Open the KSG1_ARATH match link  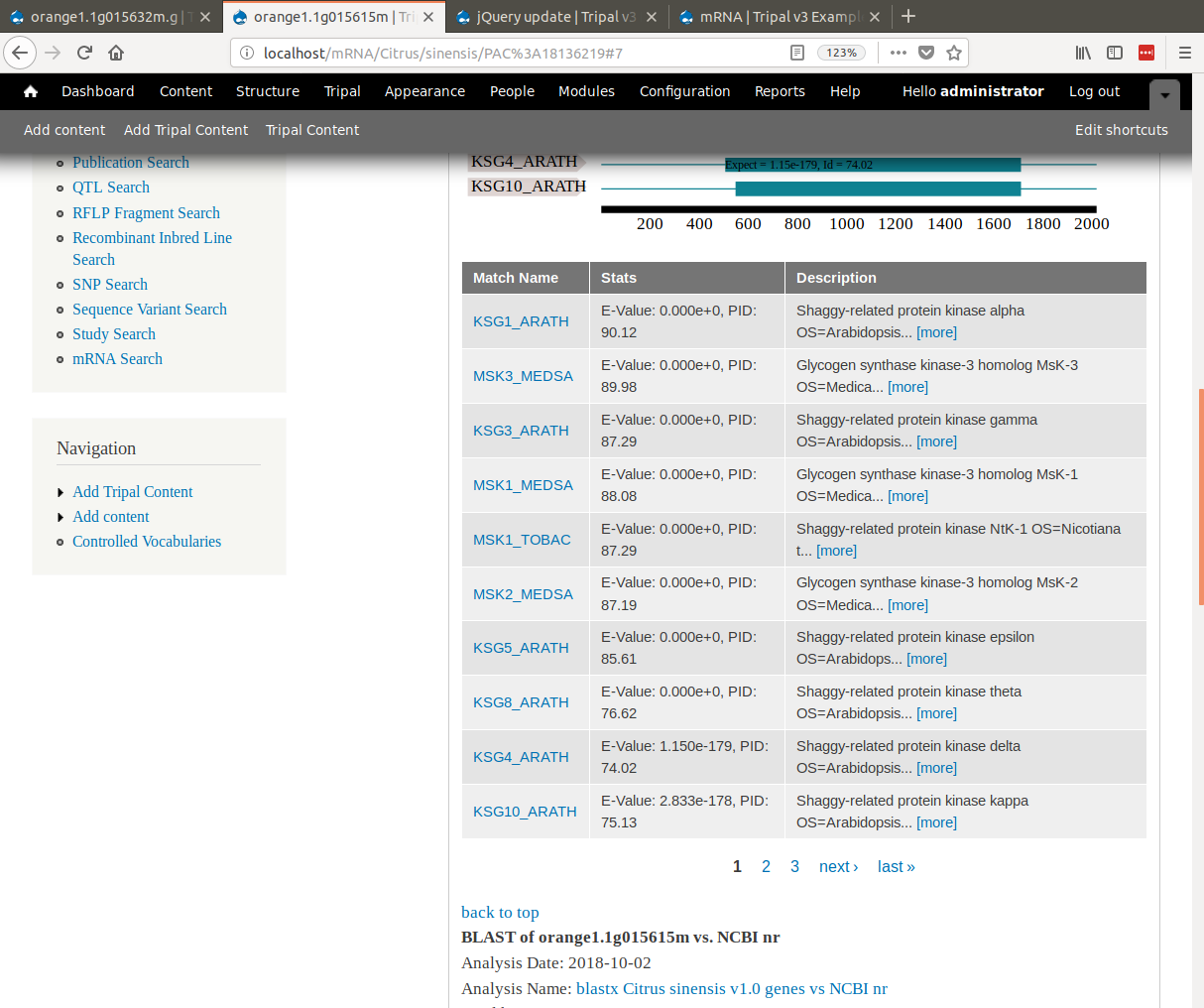521,321
